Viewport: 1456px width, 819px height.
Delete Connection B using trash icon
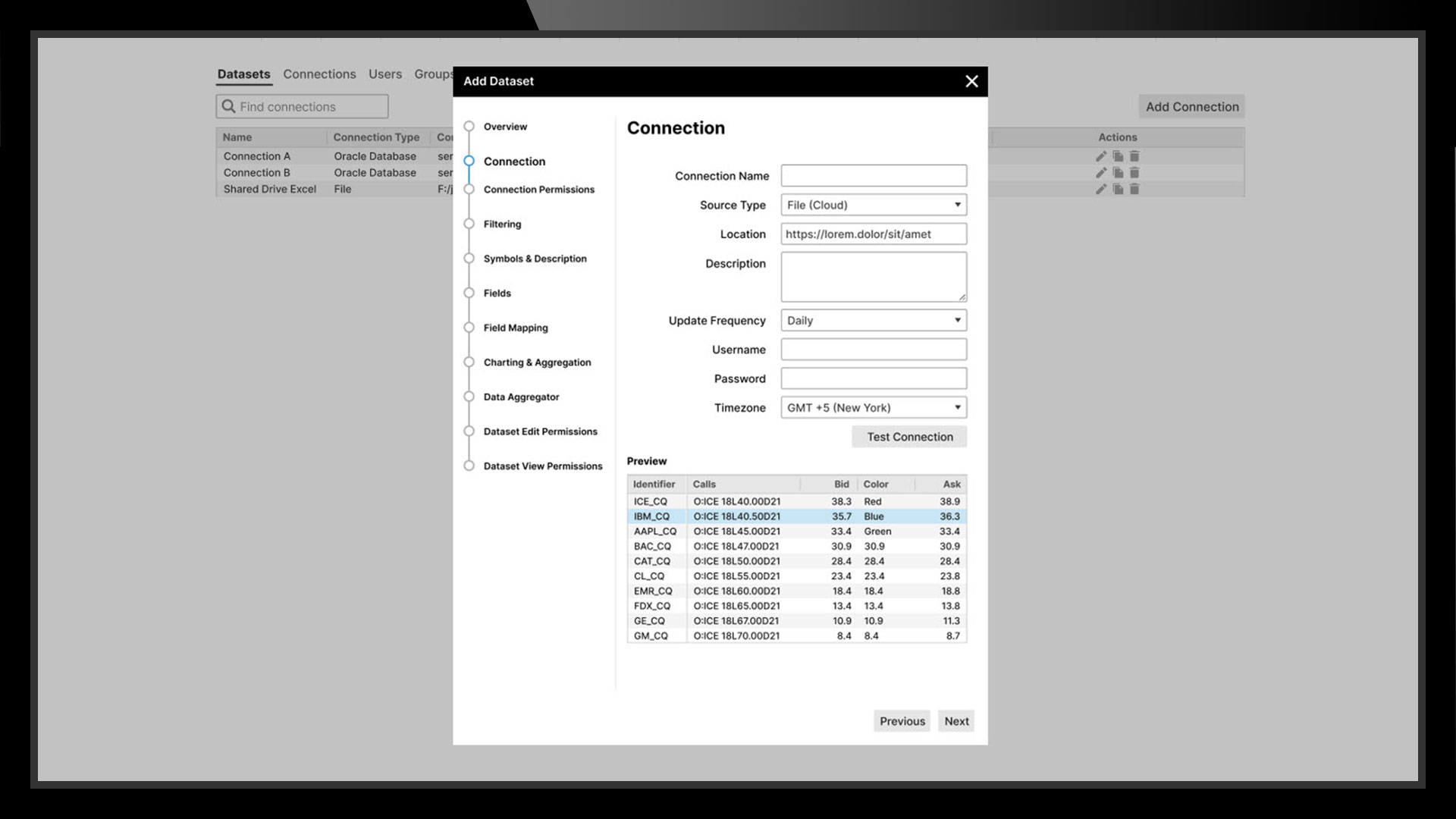click(x=1134, y=173)
